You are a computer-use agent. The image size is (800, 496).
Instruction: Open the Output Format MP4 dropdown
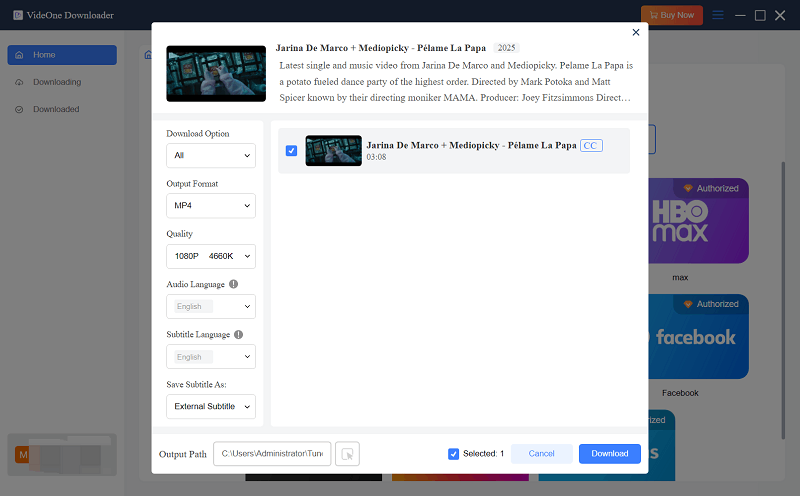tap(210, 206)
